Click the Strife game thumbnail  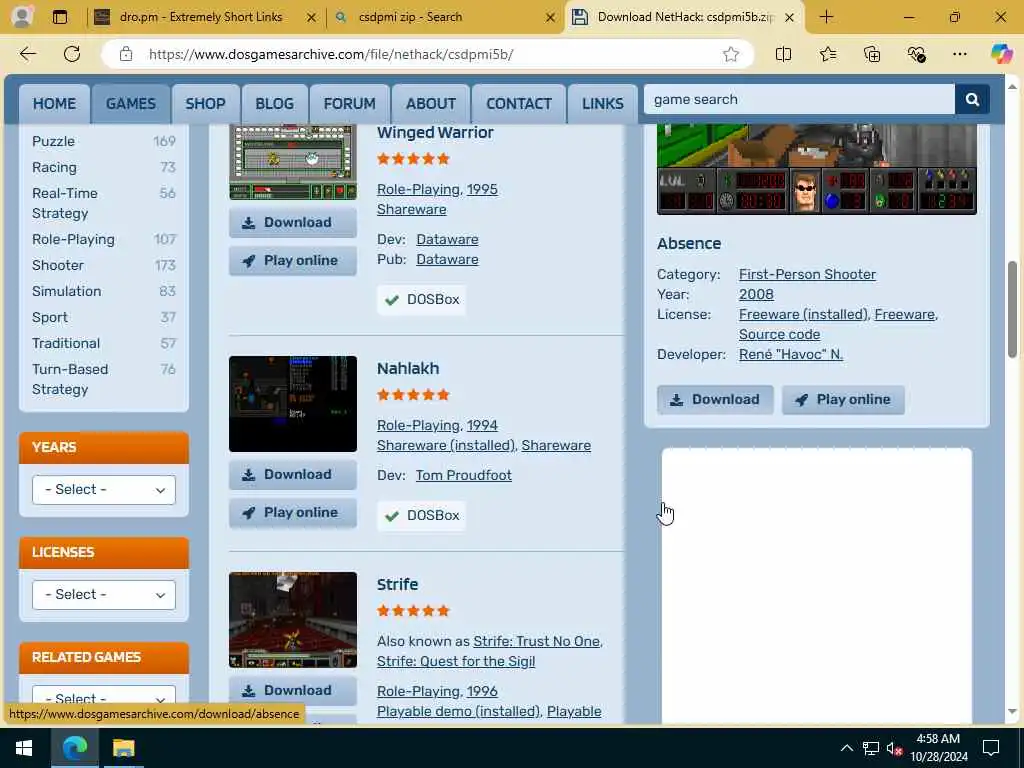tap(293, 620)
